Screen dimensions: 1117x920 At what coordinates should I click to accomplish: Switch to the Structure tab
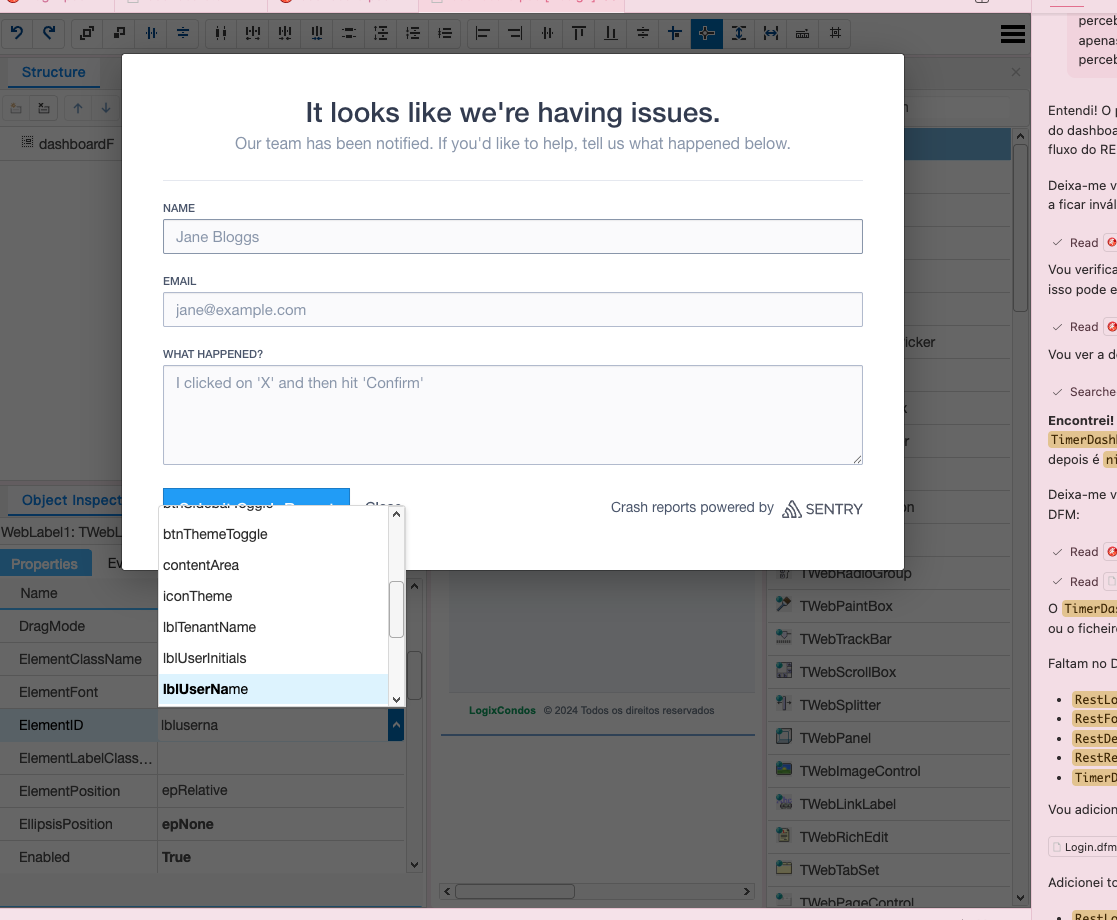(x=53, y=72)
